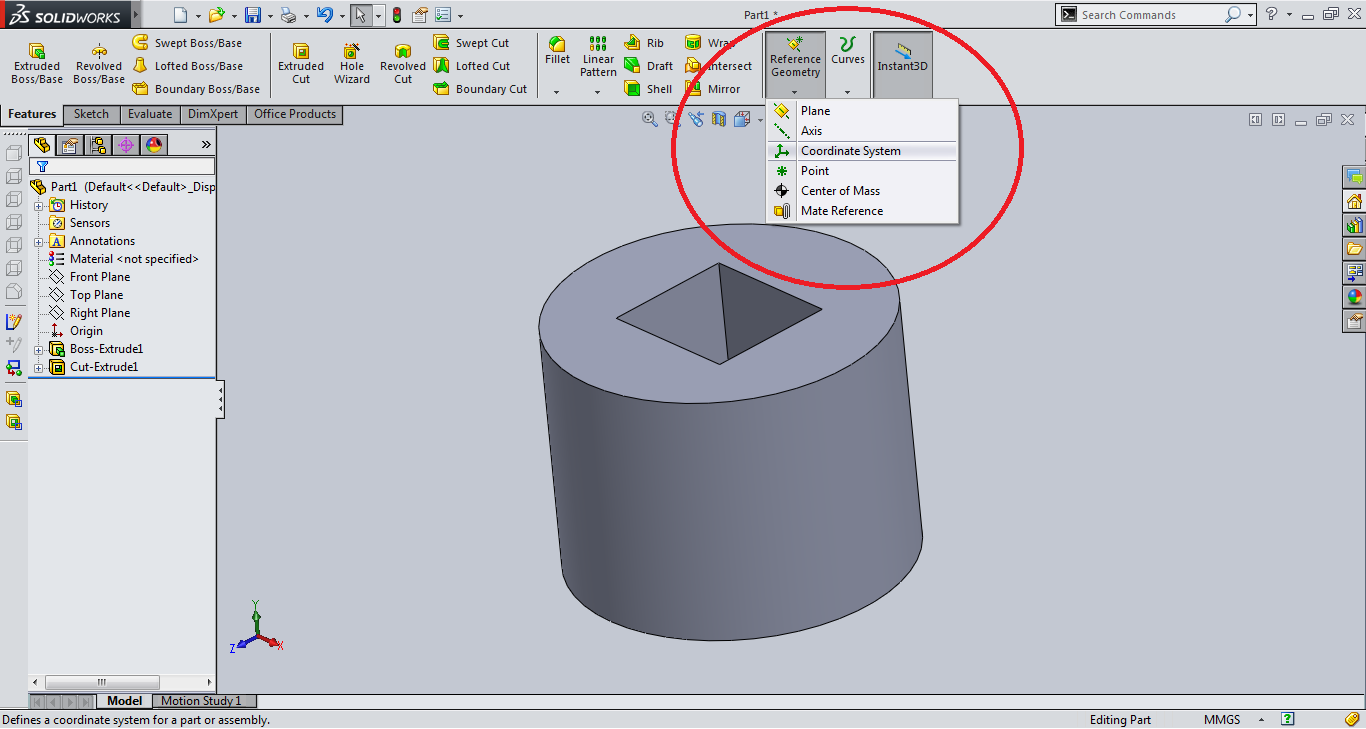
Task: Open the Office Products tab
Action: click(295, 114)
